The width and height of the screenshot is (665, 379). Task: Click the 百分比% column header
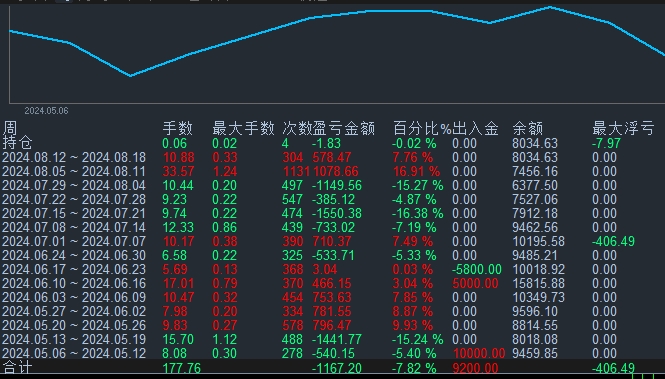[422, 128]
